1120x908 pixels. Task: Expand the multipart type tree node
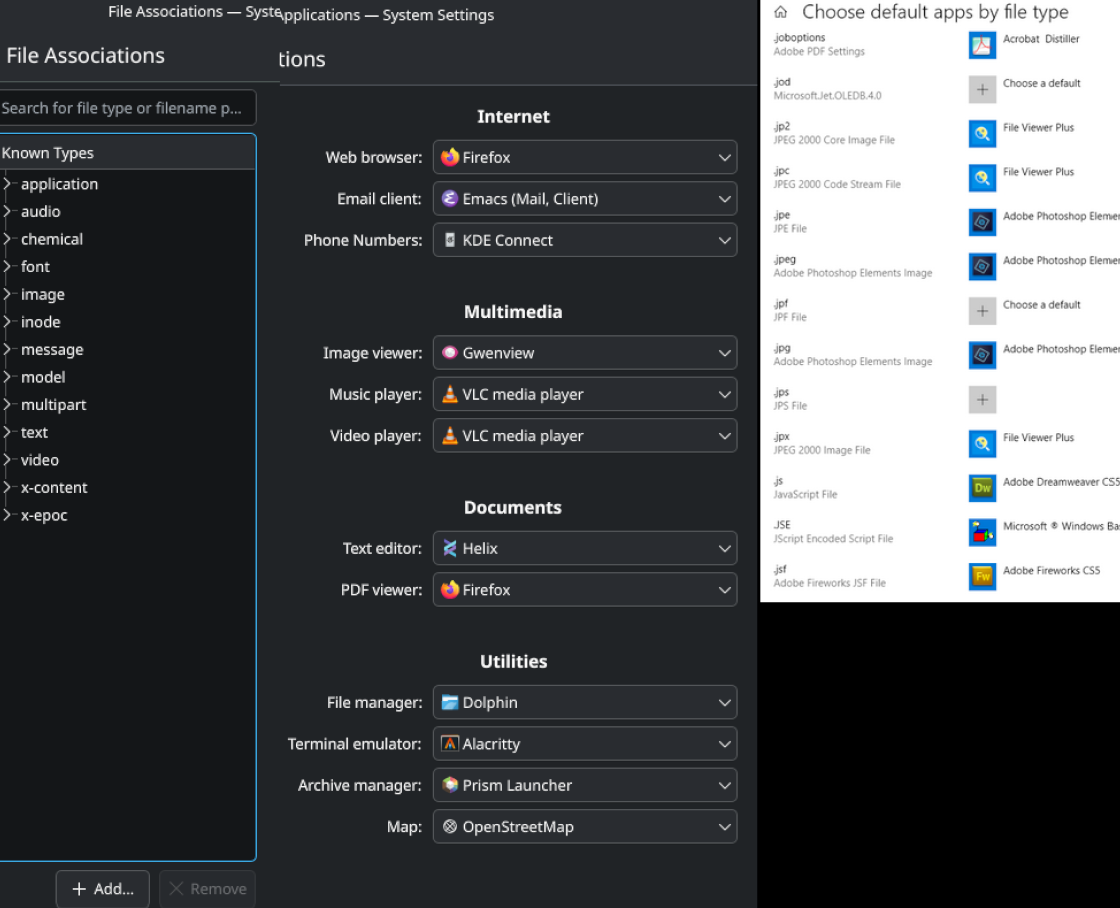7,405
